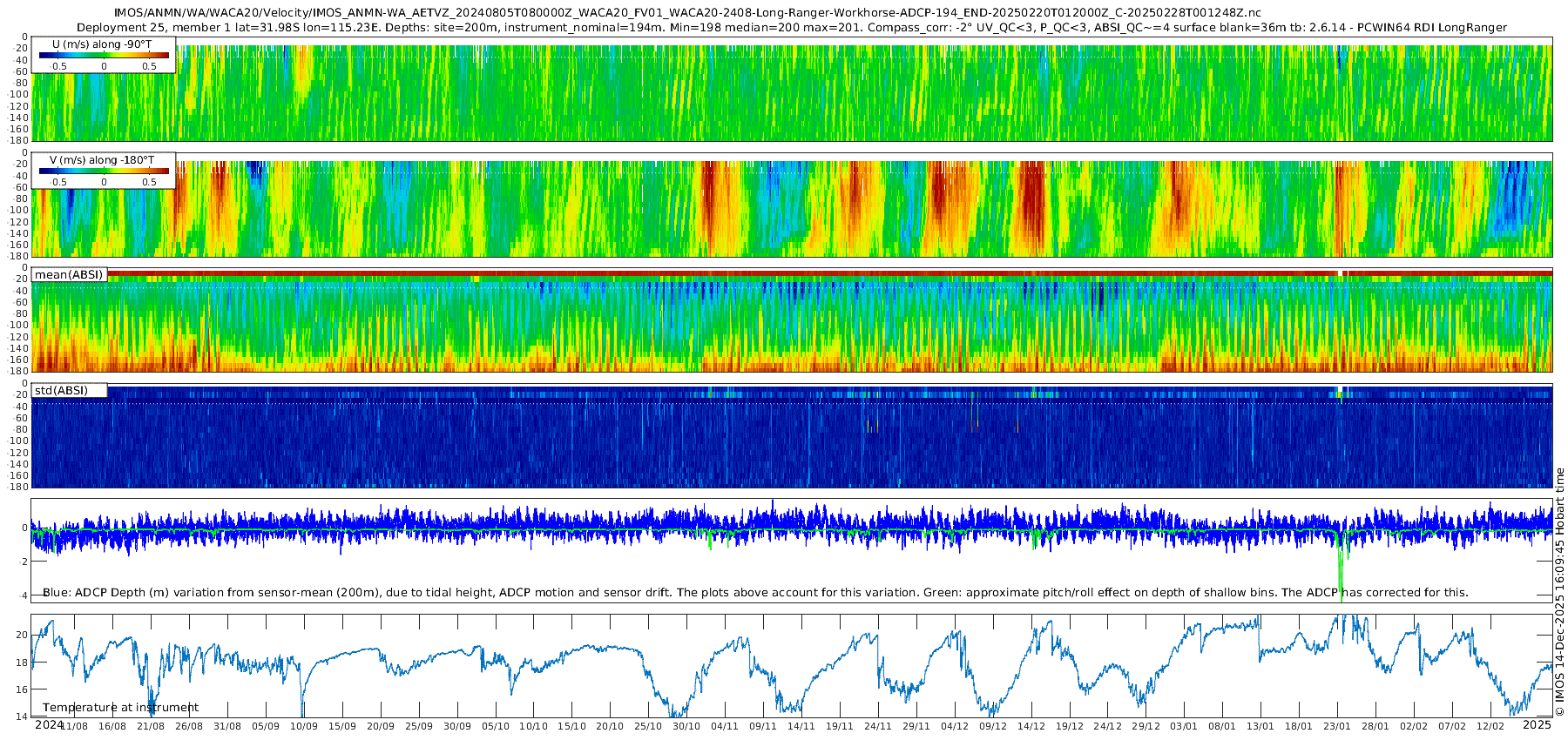The image size is (1568, 740).
Task: Click the 10/09 date tick
Action: [303, 726]
